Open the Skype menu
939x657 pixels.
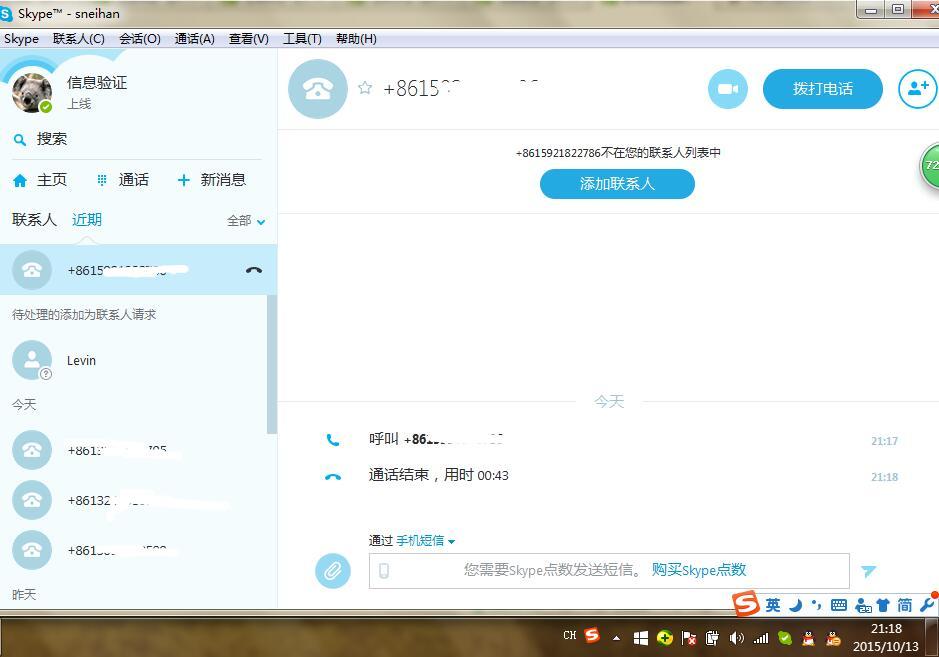pos(21,39)
